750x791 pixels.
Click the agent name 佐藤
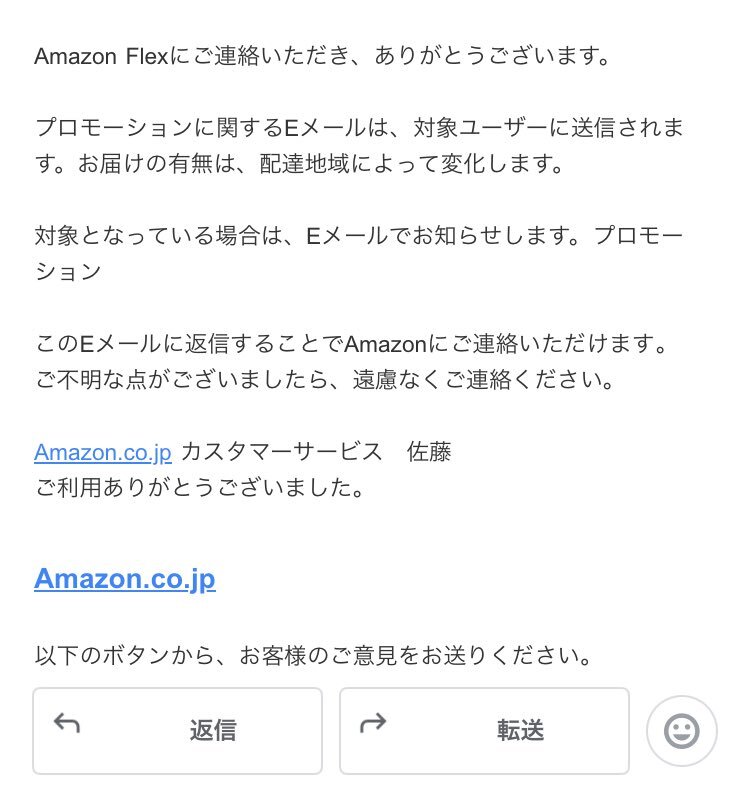(429, 452)
